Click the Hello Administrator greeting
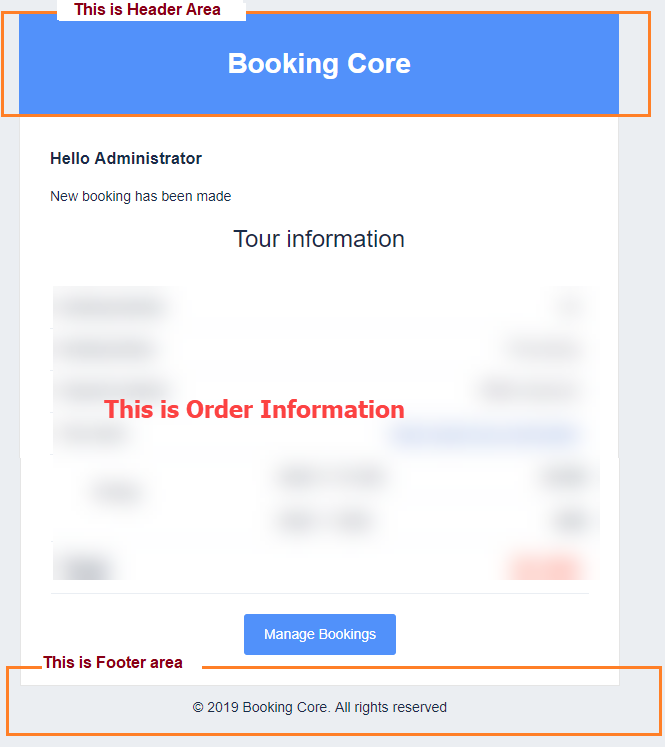The width and height of the screenshot is (665, 747). tap(126, 158)
